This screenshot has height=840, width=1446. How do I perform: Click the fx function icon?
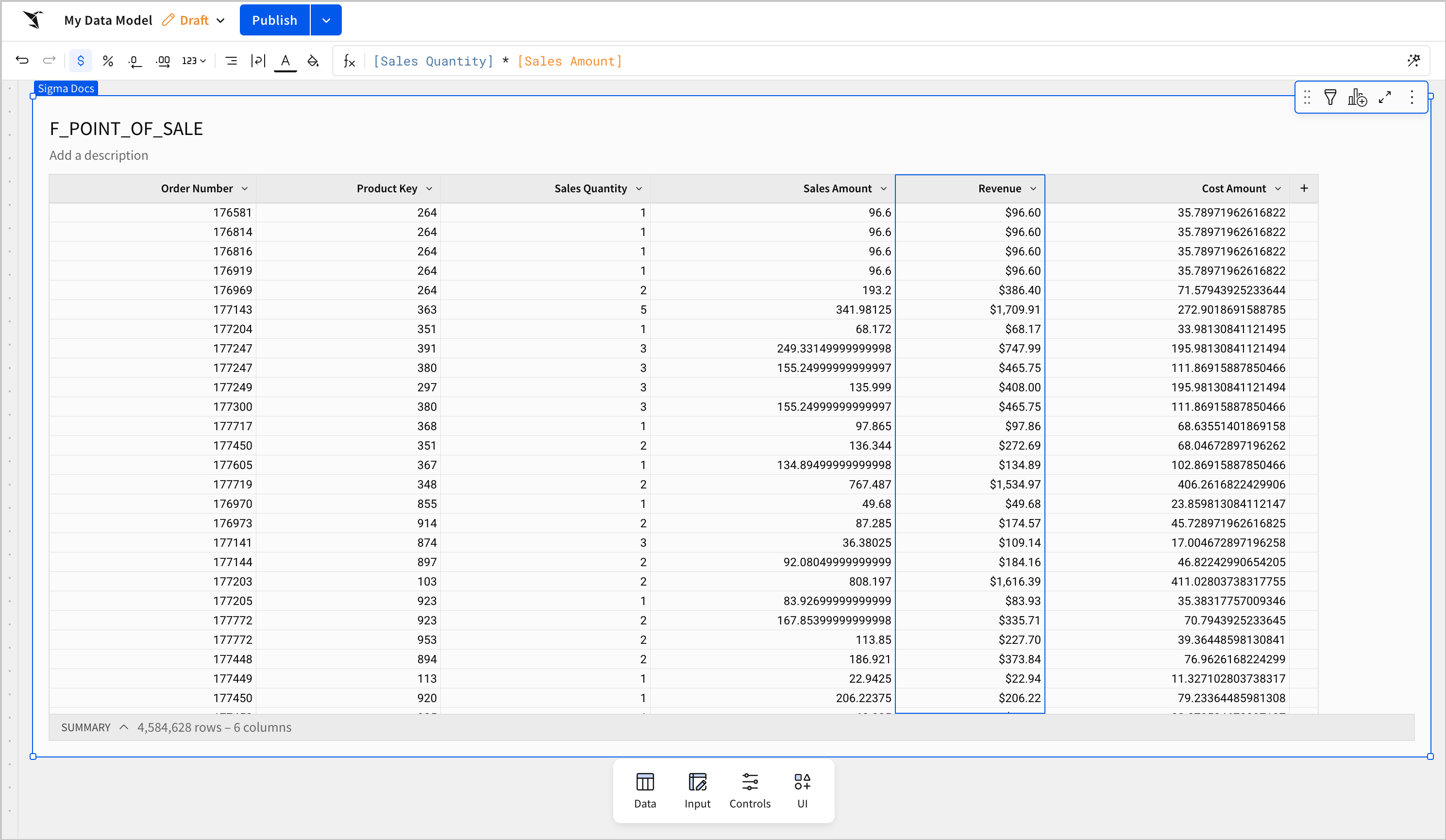350,61
